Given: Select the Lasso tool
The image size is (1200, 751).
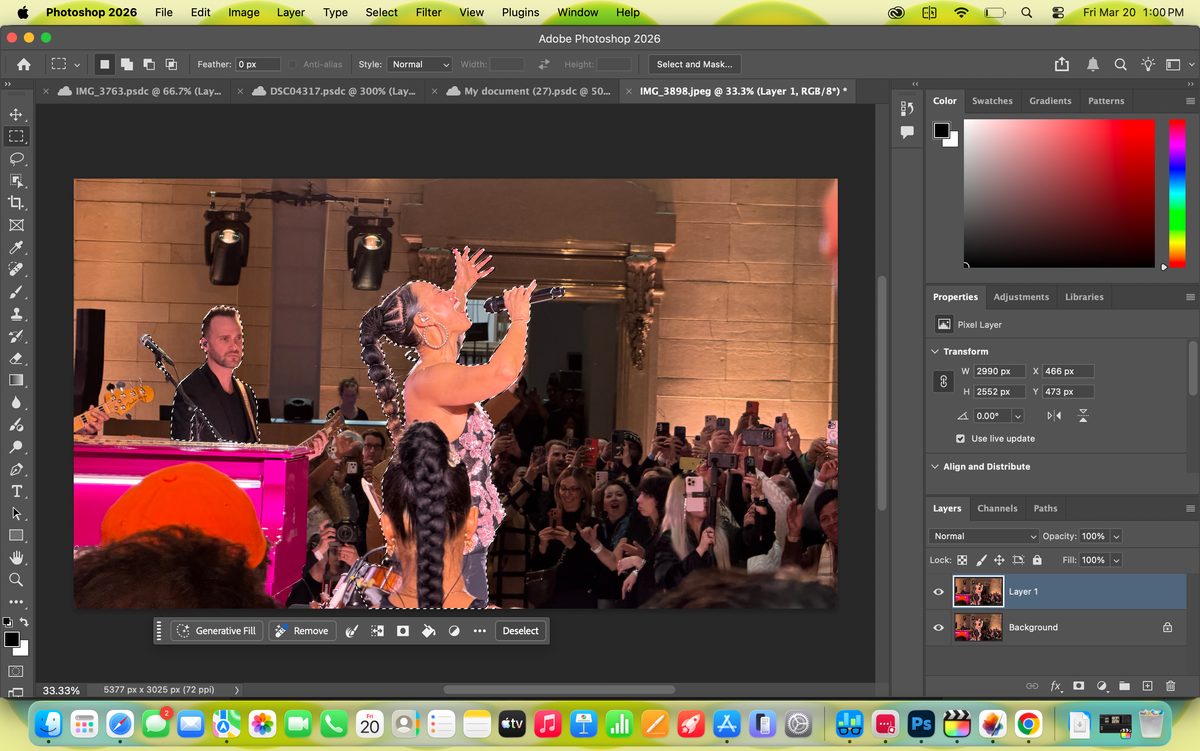Looking at the screenshot, I should click(x=16, y=158).
